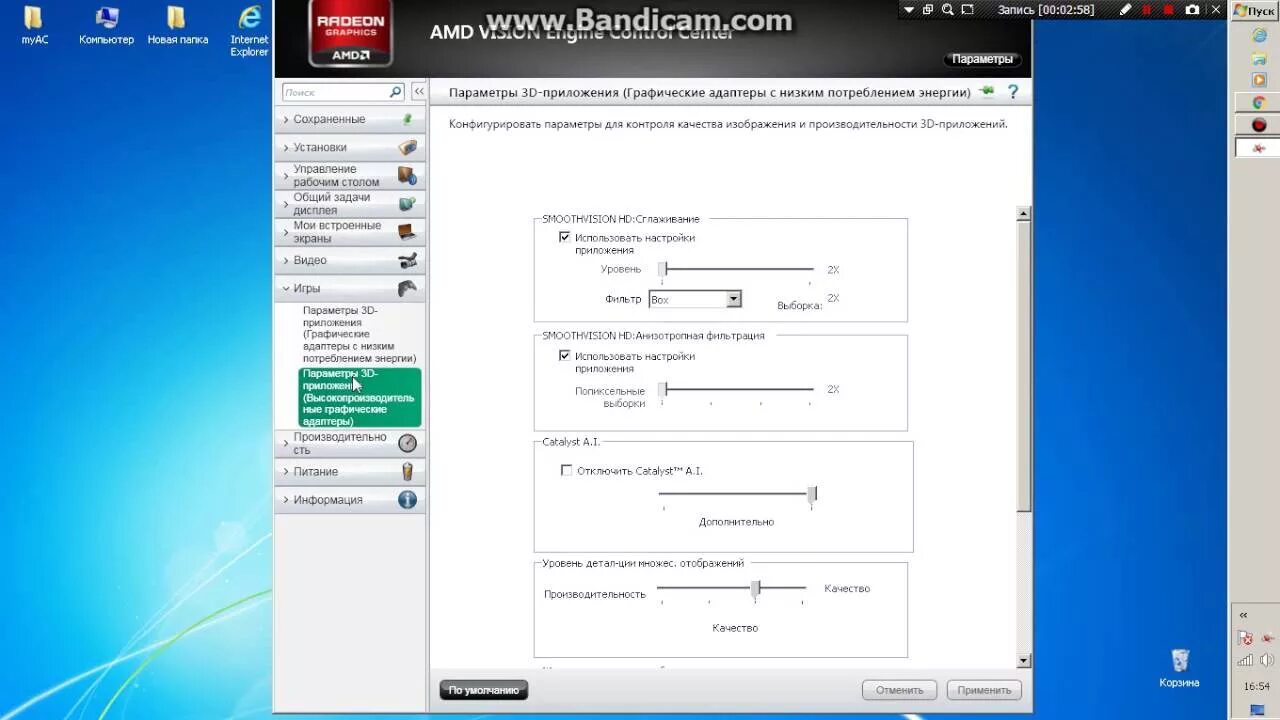Image resolution: width=1280 pixels, height=720 pixels.
Task: Uncheck Отключить Catalyst A.I.
Action: coord(566,470)
